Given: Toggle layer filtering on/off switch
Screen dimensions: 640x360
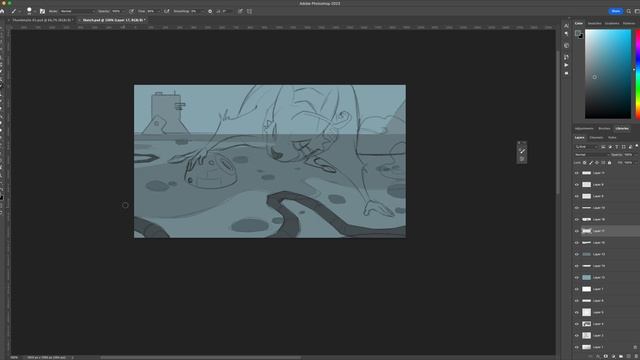Looking at the screenshot, I should [637, 146].
